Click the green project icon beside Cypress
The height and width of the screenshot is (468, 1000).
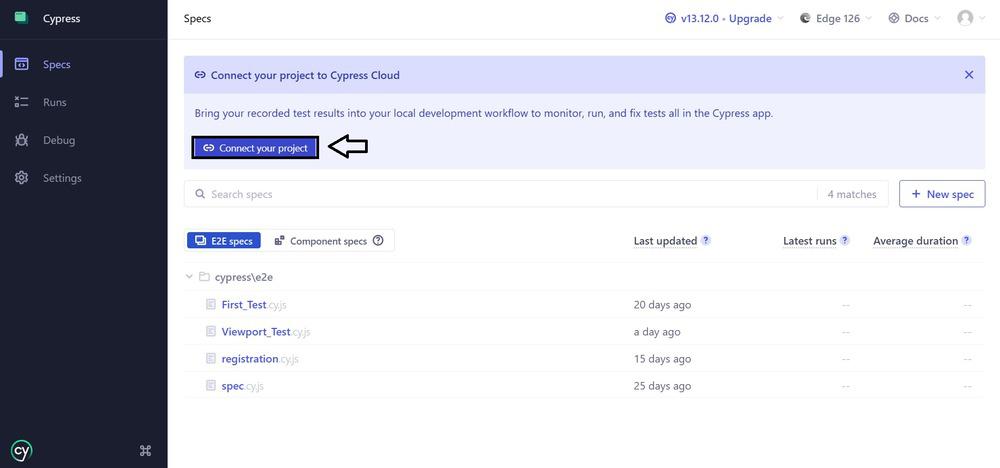pyautogui.click(x=21, y=17)
